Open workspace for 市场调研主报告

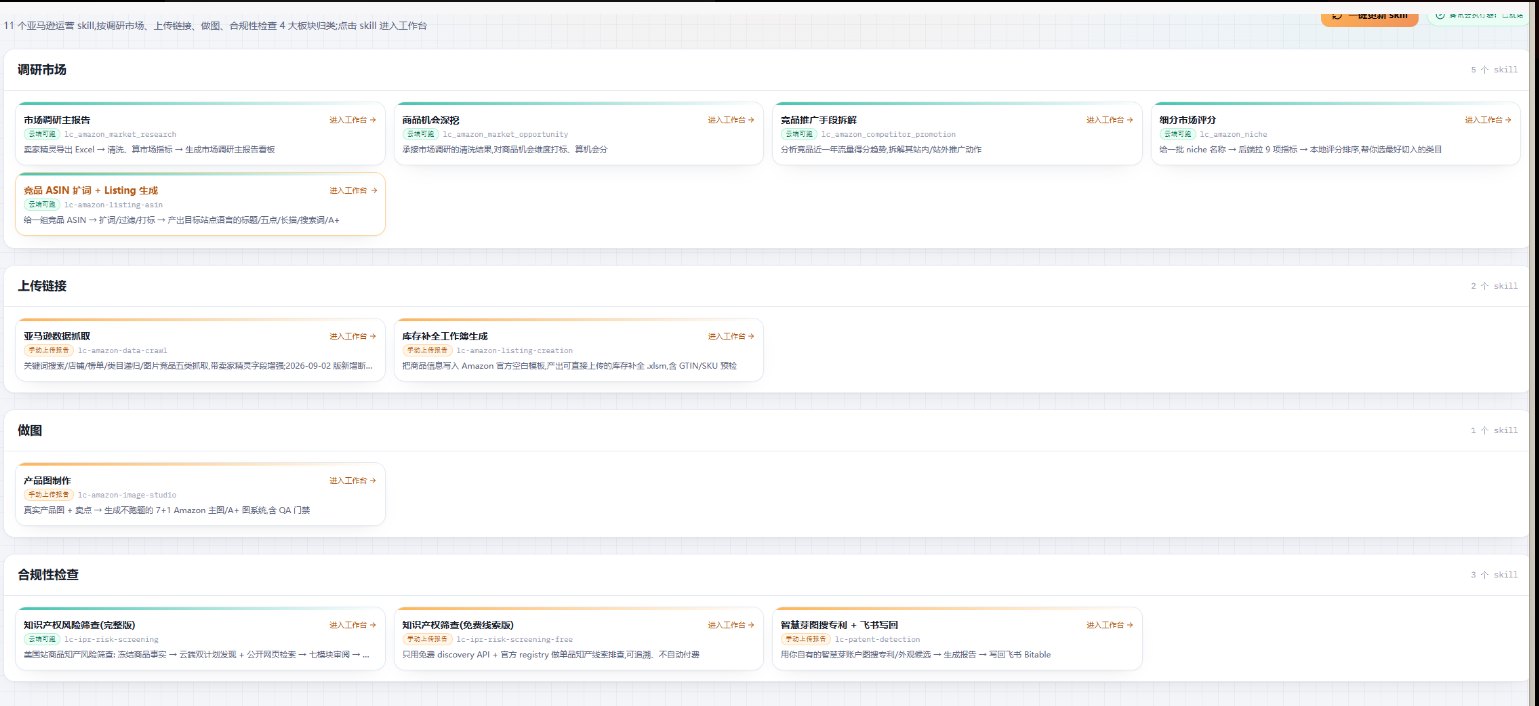353,120
